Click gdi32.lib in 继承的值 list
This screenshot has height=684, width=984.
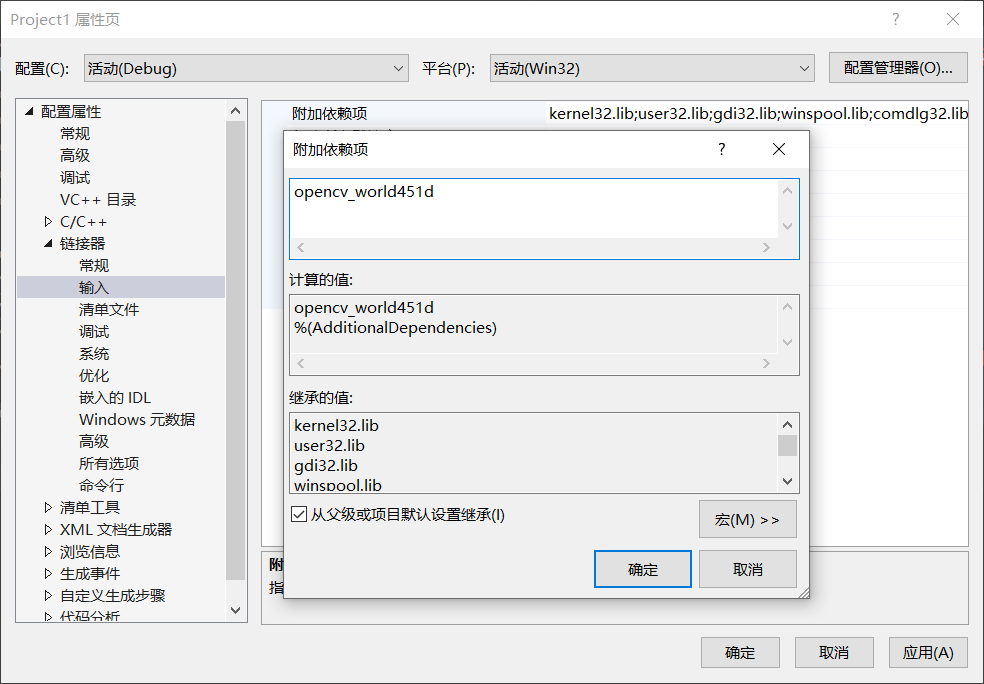coord(326,466)
